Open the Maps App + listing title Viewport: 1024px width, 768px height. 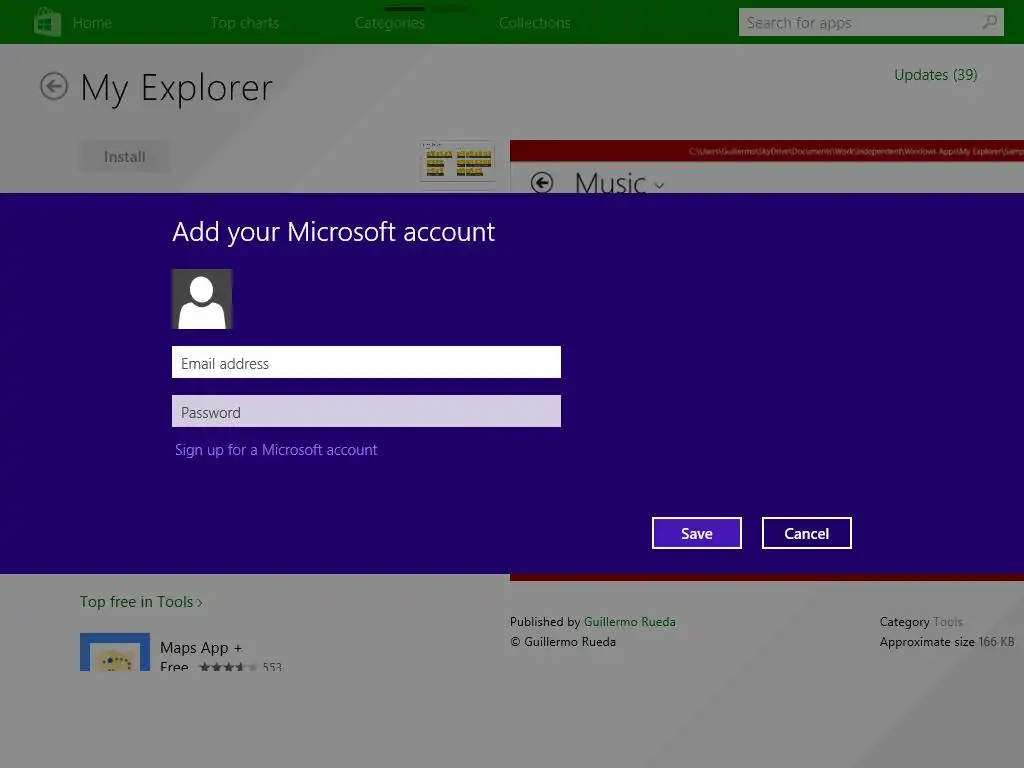(x=201, y=648)
